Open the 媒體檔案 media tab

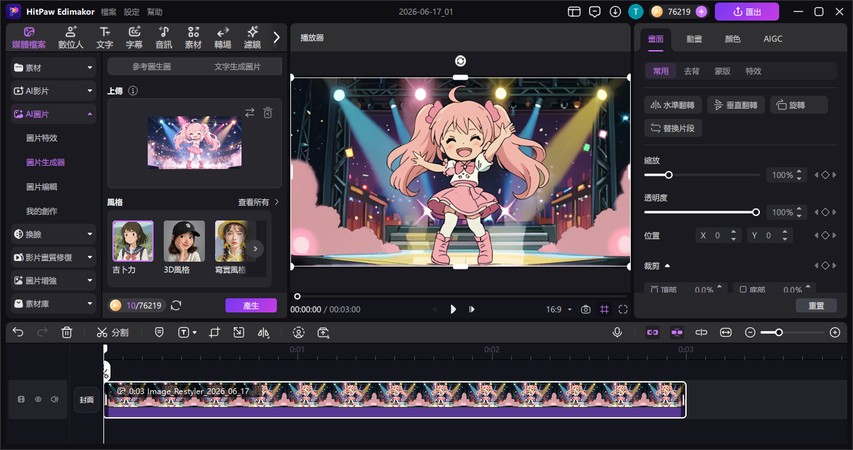(29, 38)
